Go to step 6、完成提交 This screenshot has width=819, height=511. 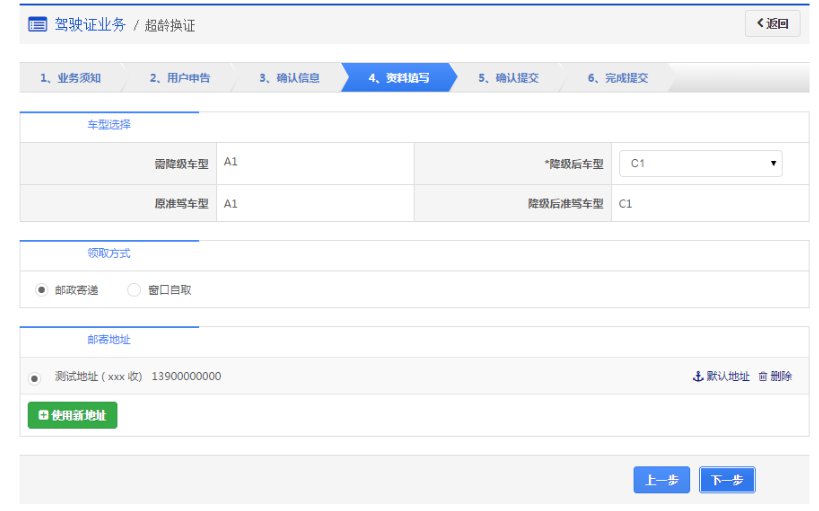(x=617, y=78)
